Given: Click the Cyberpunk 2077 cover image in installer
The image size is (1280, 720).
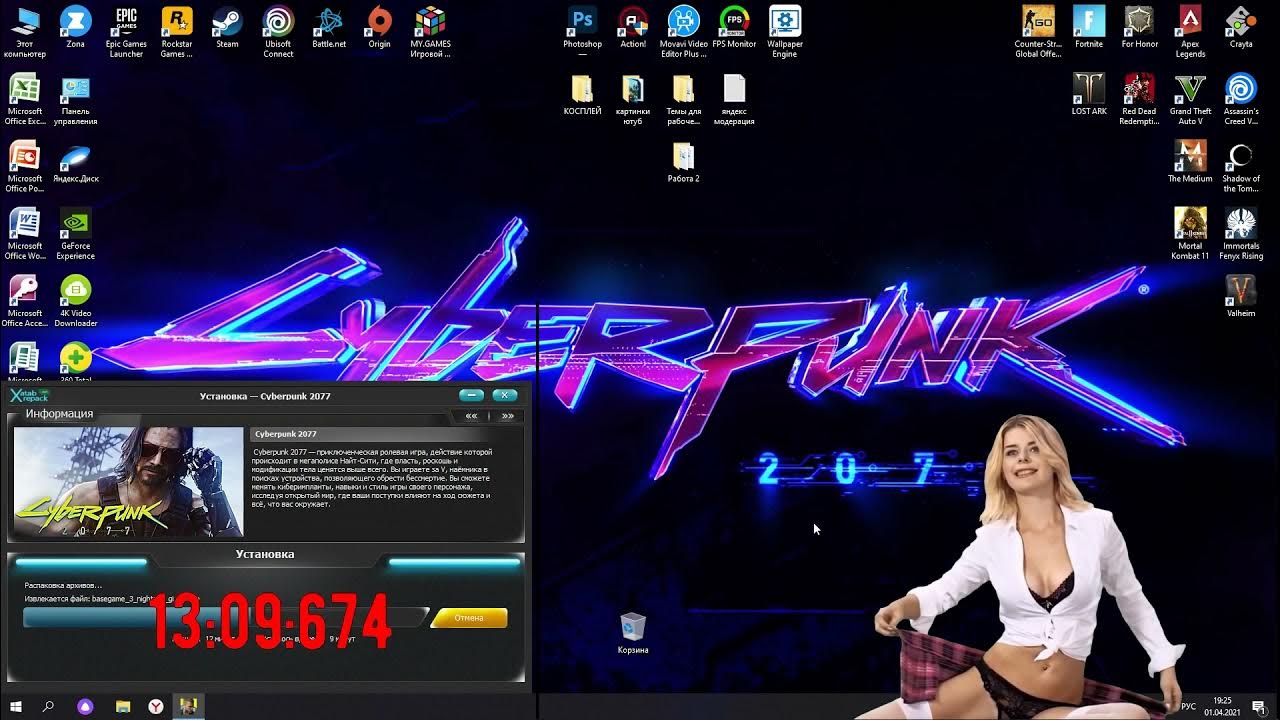Looking at the screenshot, I should pos(128,482).
